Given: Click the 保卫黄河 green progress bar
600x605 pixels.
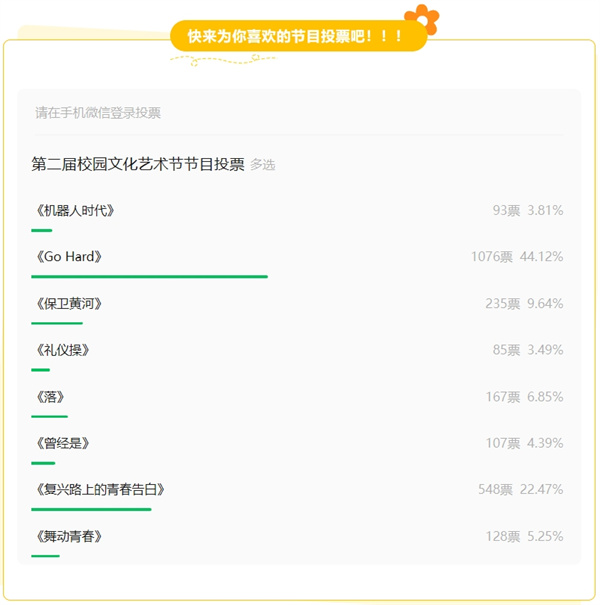Looking at the screenshot, I should [x=57, y=323].
